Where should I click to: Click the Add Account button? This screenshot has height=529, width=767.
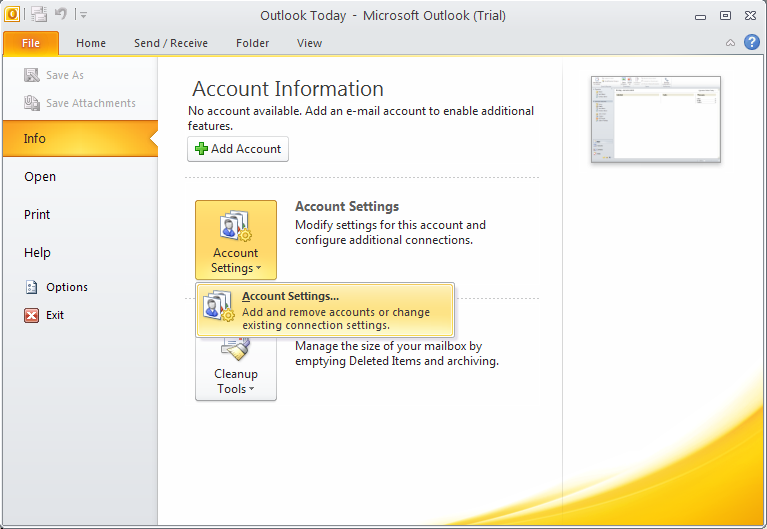click(x=238, y=149)
